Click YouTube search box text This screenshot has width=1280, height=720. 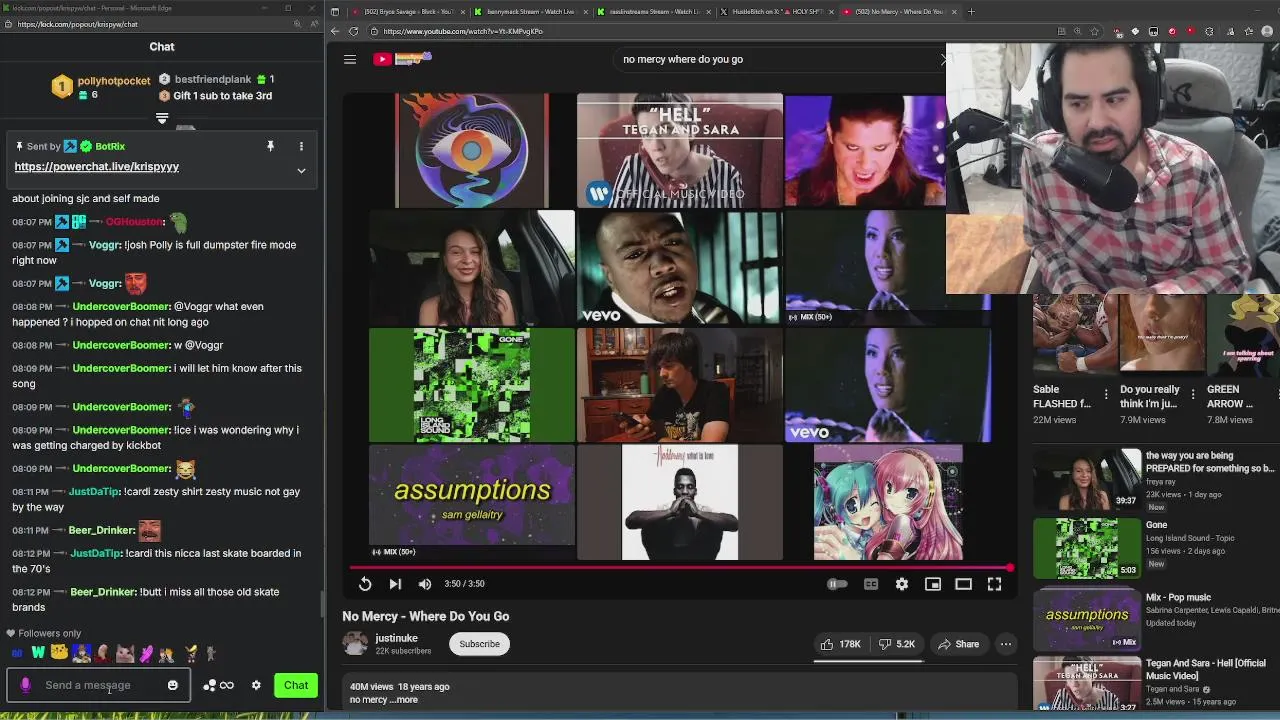tap(683, 59)
